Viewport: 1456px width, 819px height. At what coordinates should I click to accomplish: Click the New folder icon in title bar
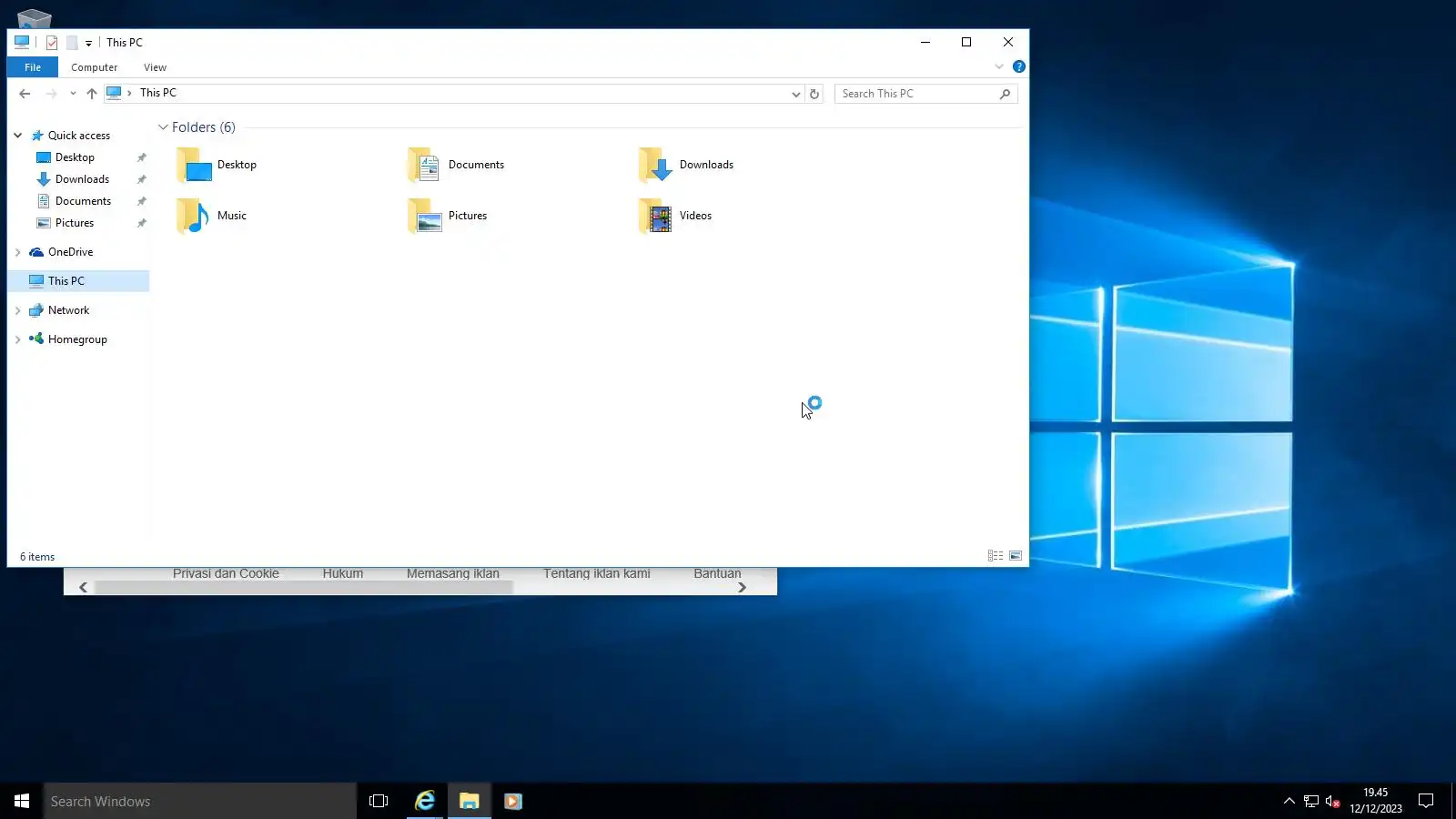tap(72, 43)
